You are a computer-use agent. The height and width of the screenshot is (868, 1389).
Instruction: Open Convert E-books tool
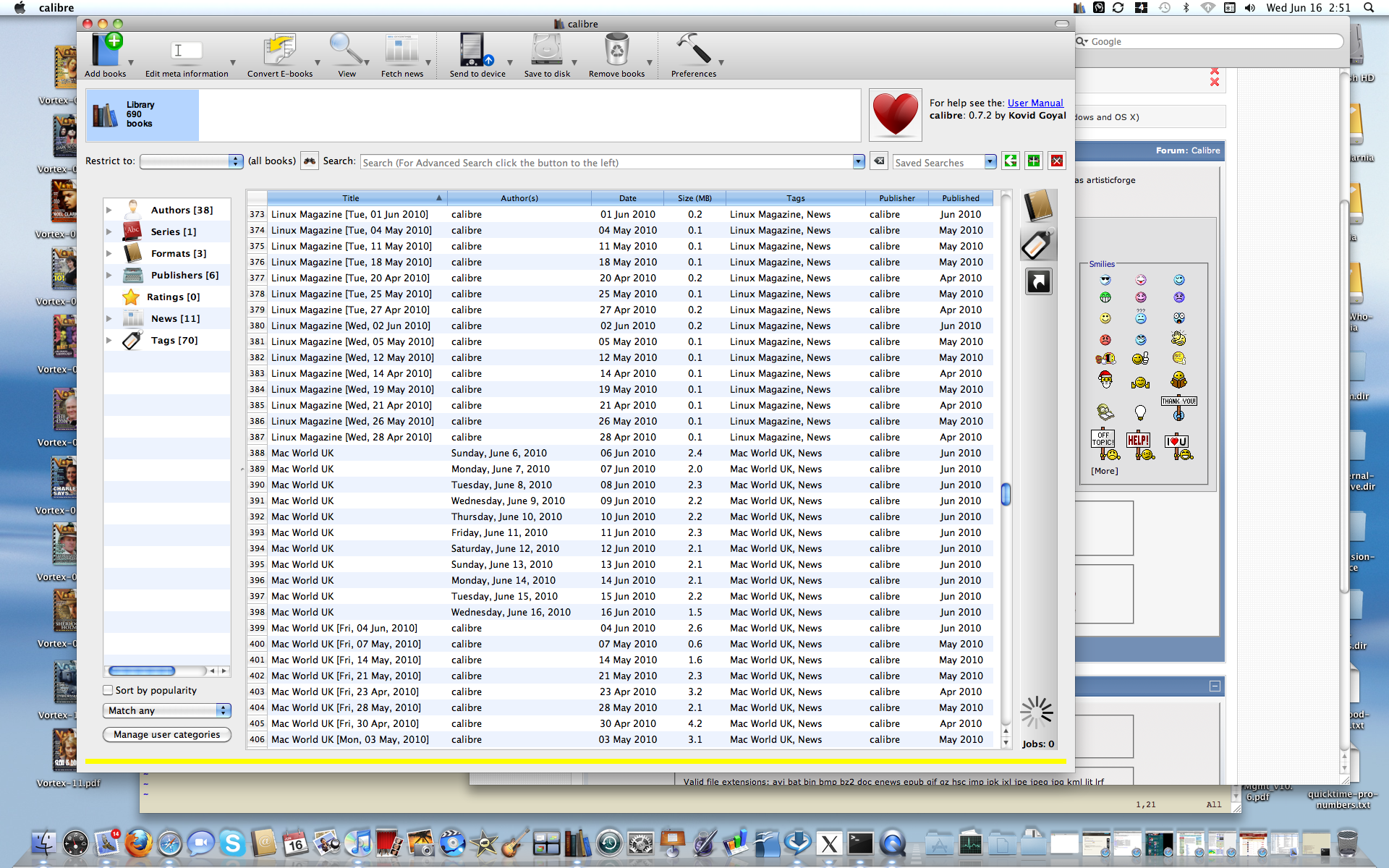[279, 52]
